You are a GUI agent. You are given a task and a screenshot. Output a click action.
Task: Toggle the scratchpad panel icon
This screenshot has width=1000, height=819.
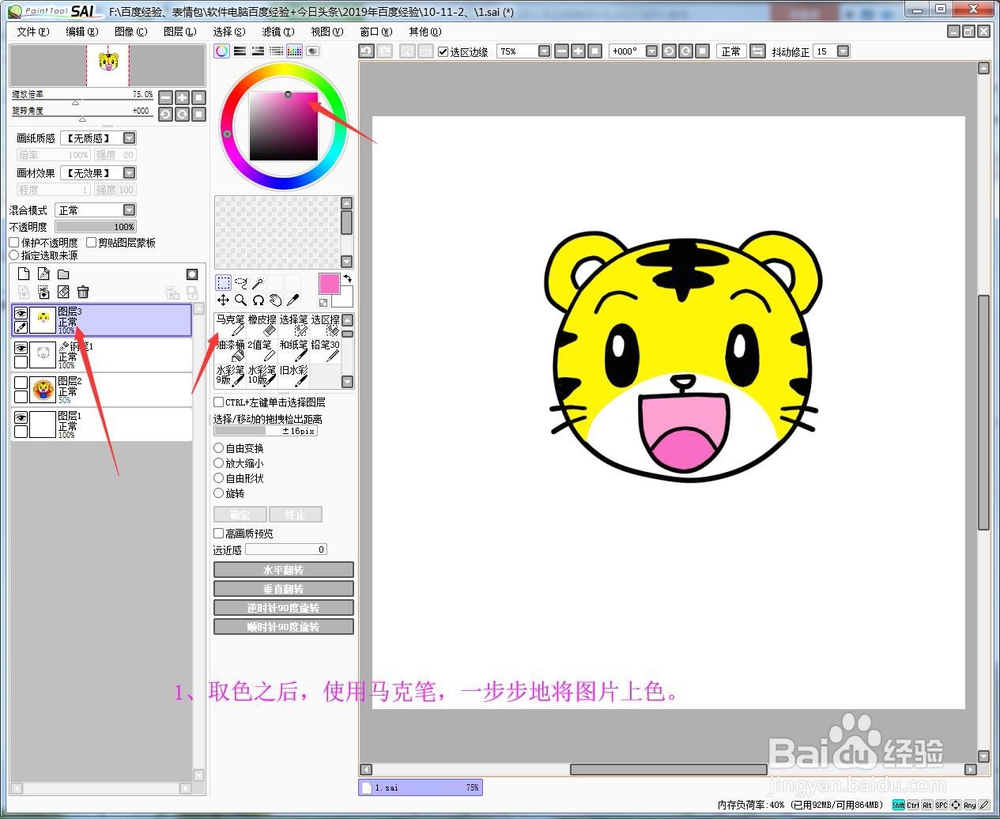pos(313,51)
